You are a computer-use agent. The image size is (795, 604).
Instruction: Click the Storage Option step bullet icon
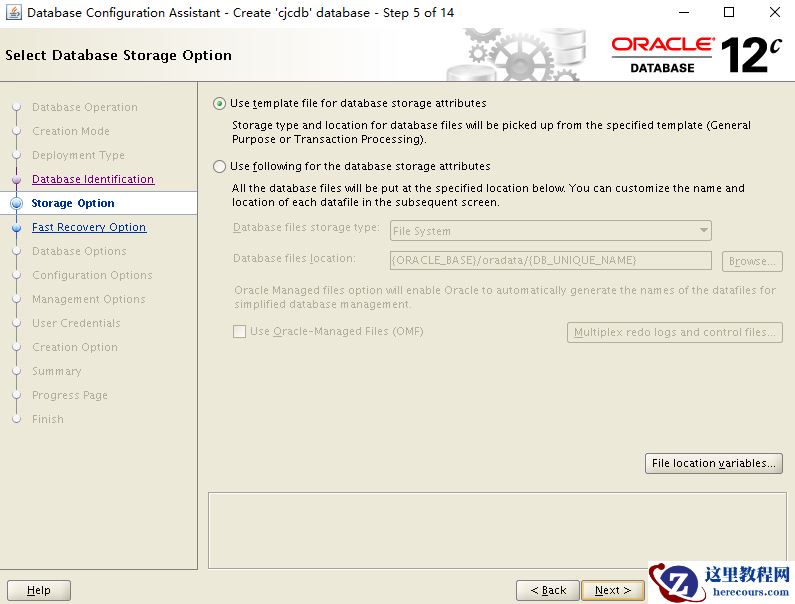click(17, 203)
